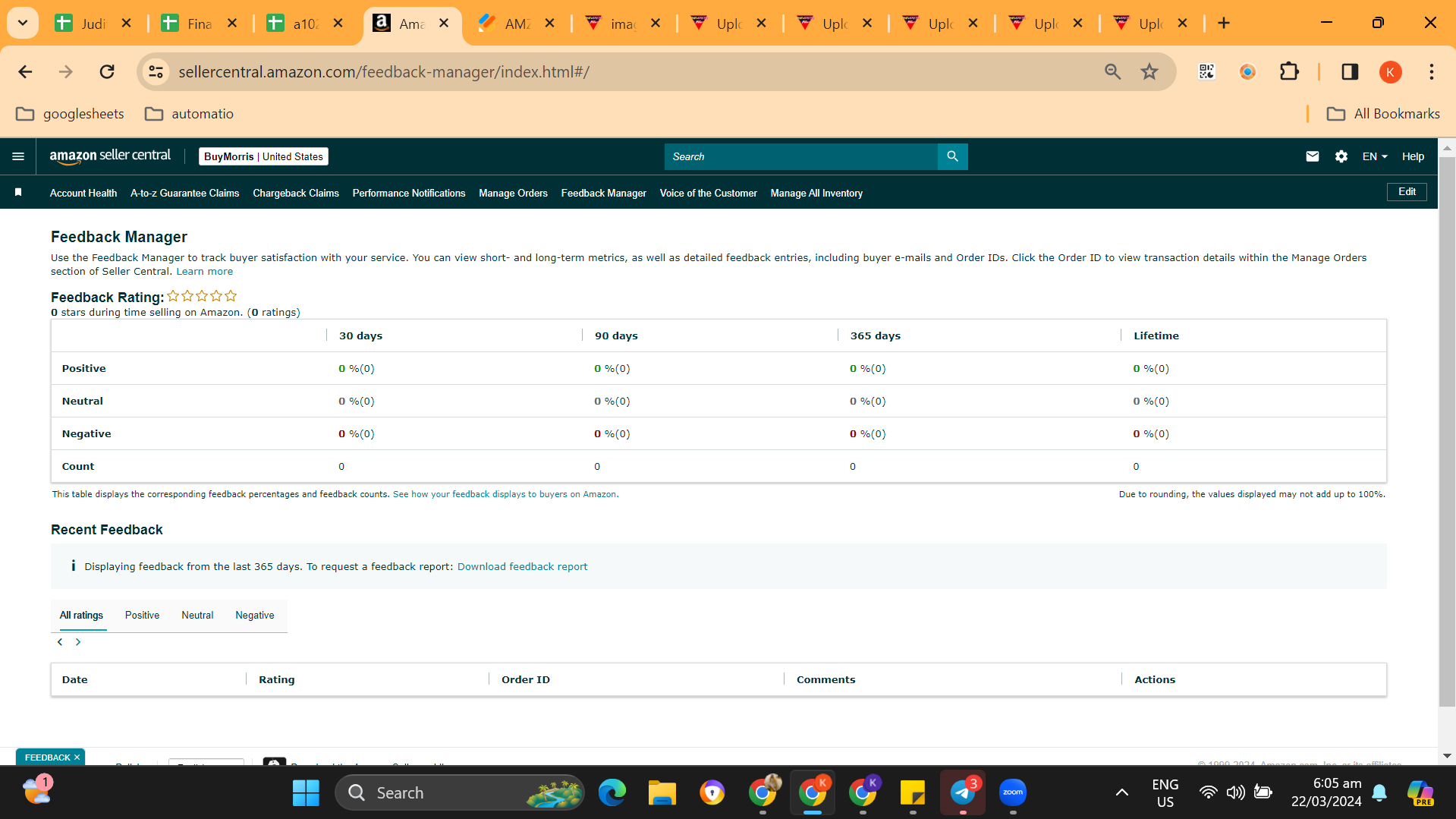Open the Chrome profile K avatar

coord(1390,71)
